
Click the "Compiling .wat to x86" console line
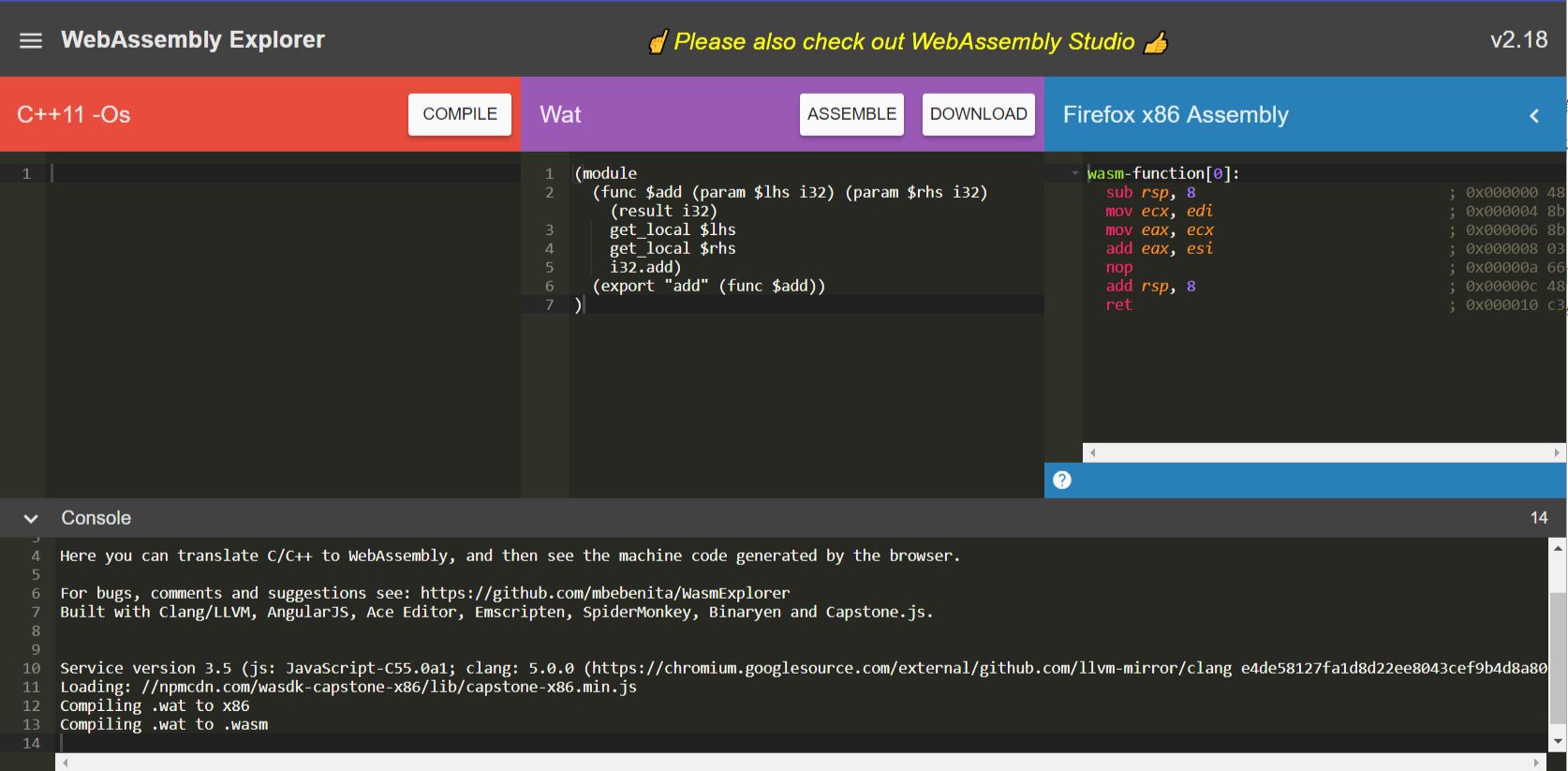155,705
